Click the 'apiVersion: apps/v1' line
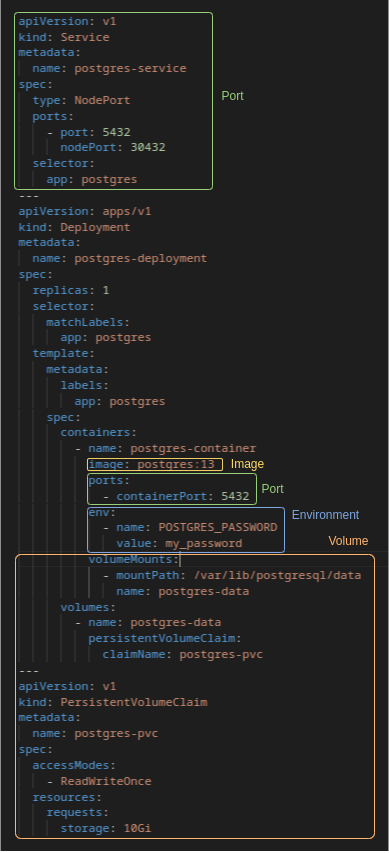This screenshot has width=389, height=853. click(x=84, y=211)
